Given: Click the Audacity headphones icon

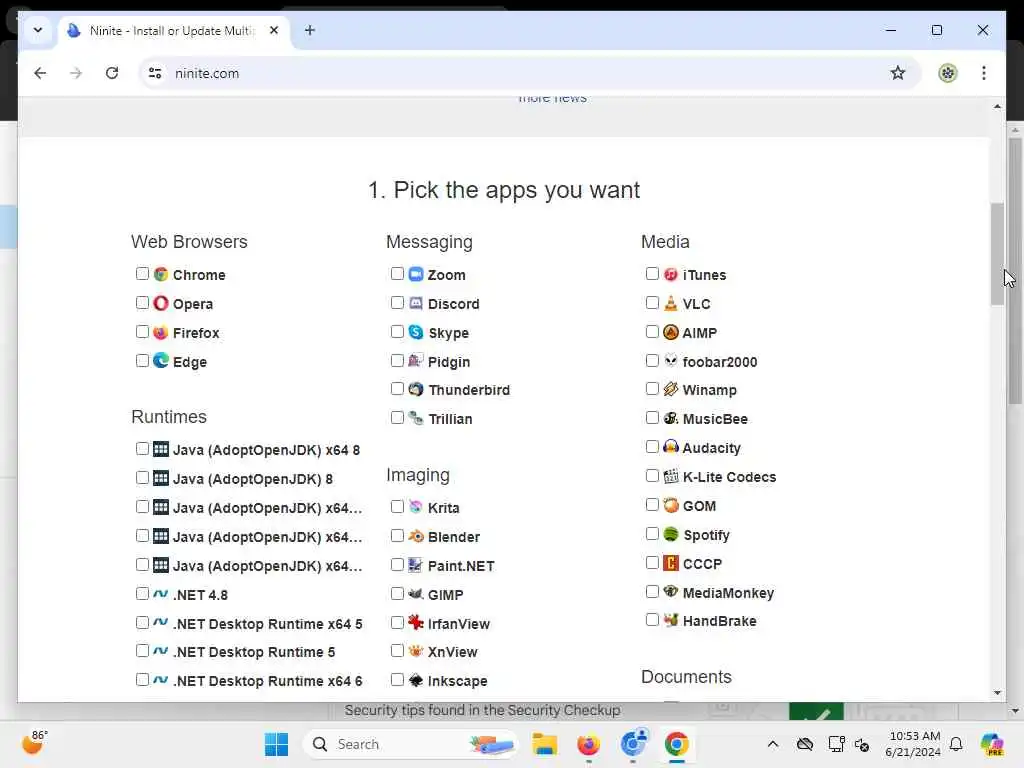Looking at the screenshot, I should (x=671, y=447).
